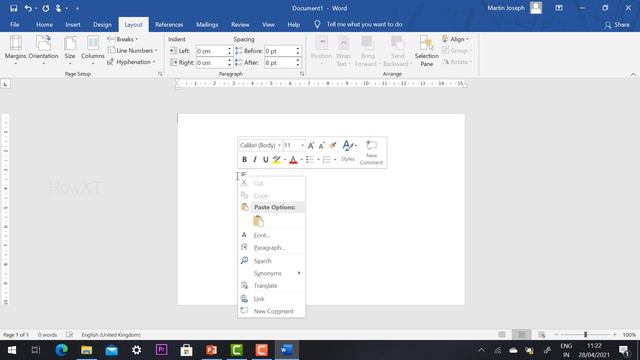The image size is (640, 360).
Task: Open the File tab
Action: (15, 24)
